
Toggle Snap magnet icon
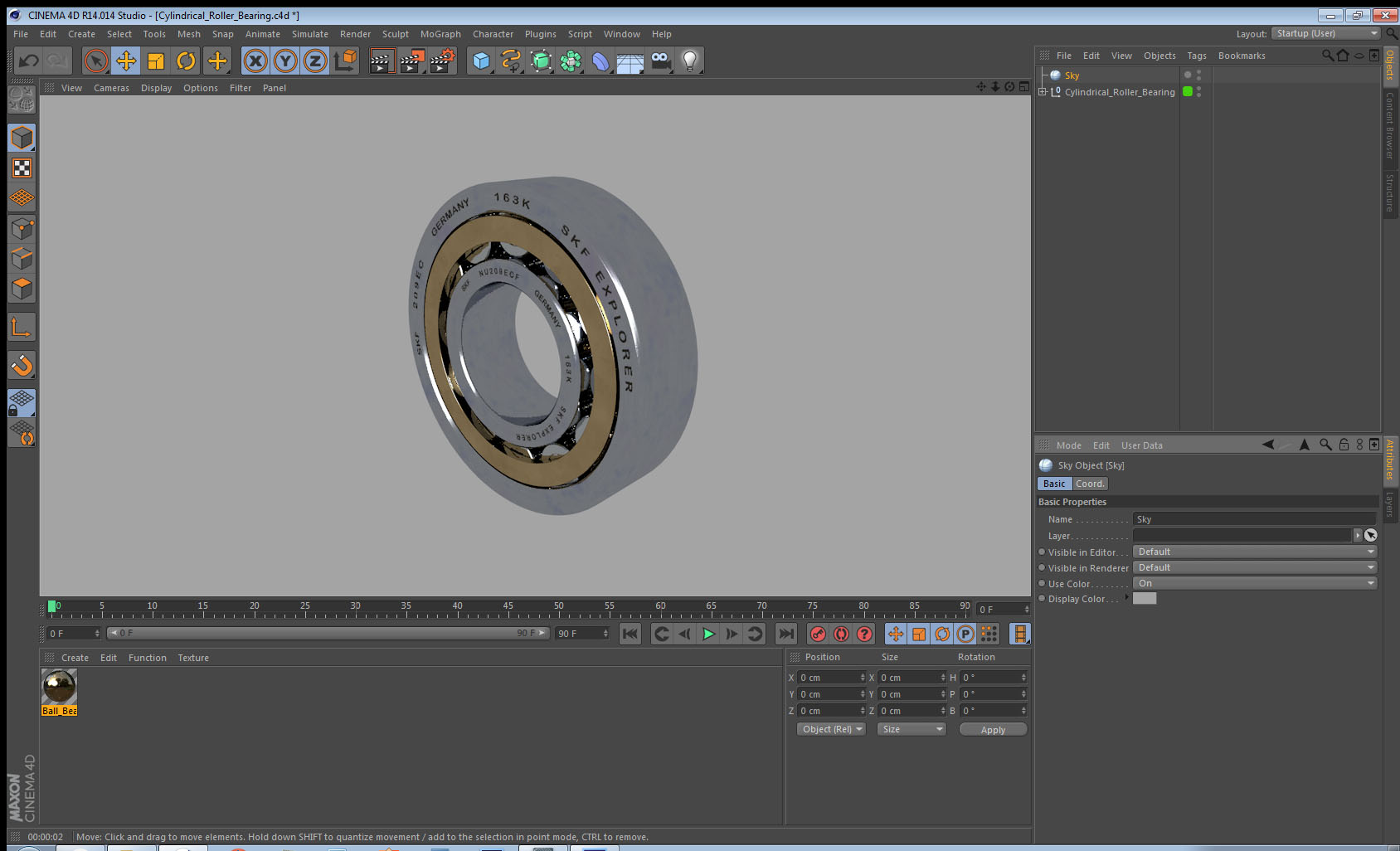(x=22, y=365)
